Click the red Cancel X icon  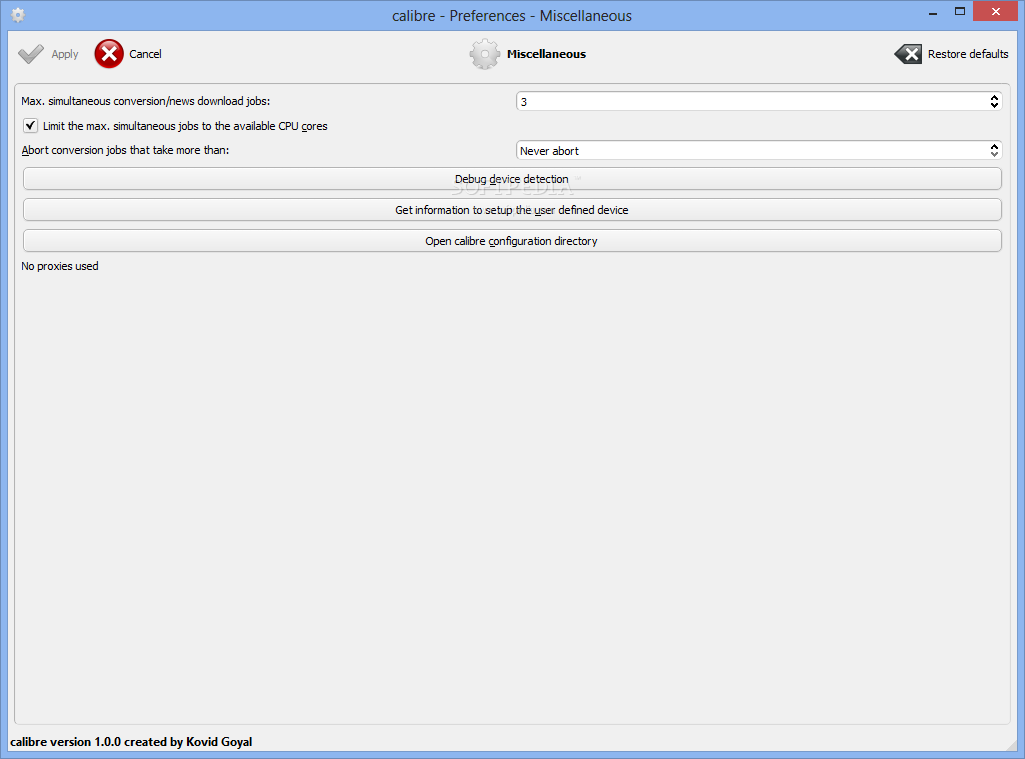pos(109,54)
